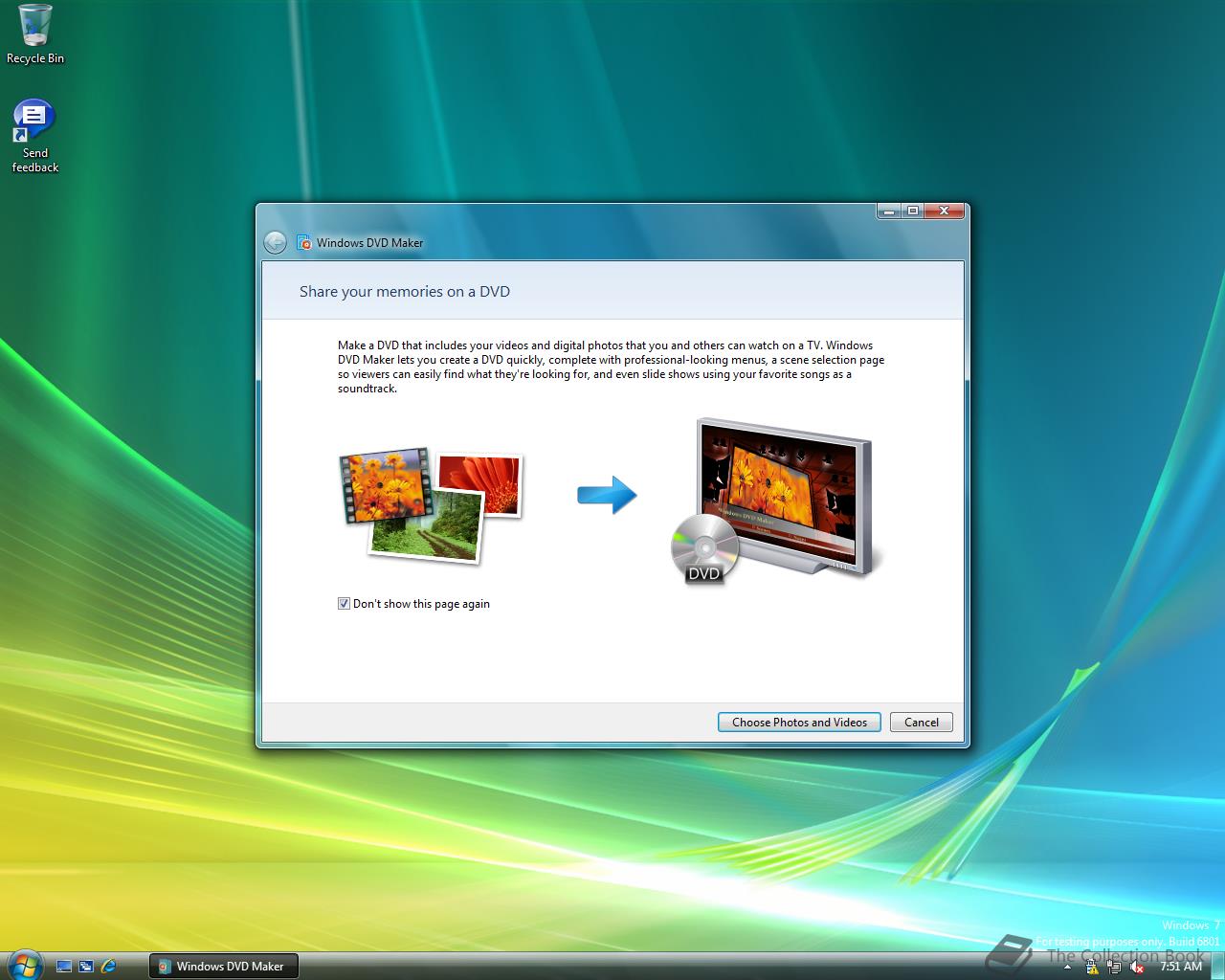
Task: Click the Action Center warning tray icon
Action: [x=1093, y=968]
